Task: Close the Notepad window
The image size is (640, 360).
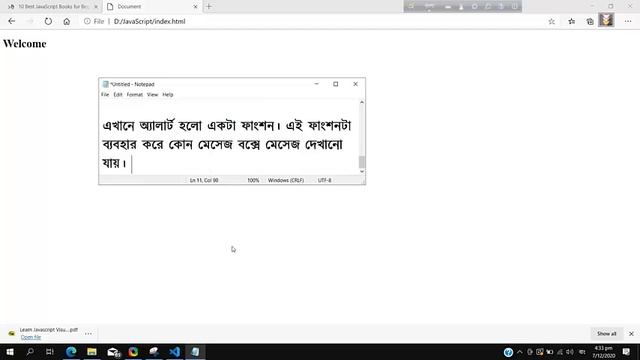Action: pos(355,84)
